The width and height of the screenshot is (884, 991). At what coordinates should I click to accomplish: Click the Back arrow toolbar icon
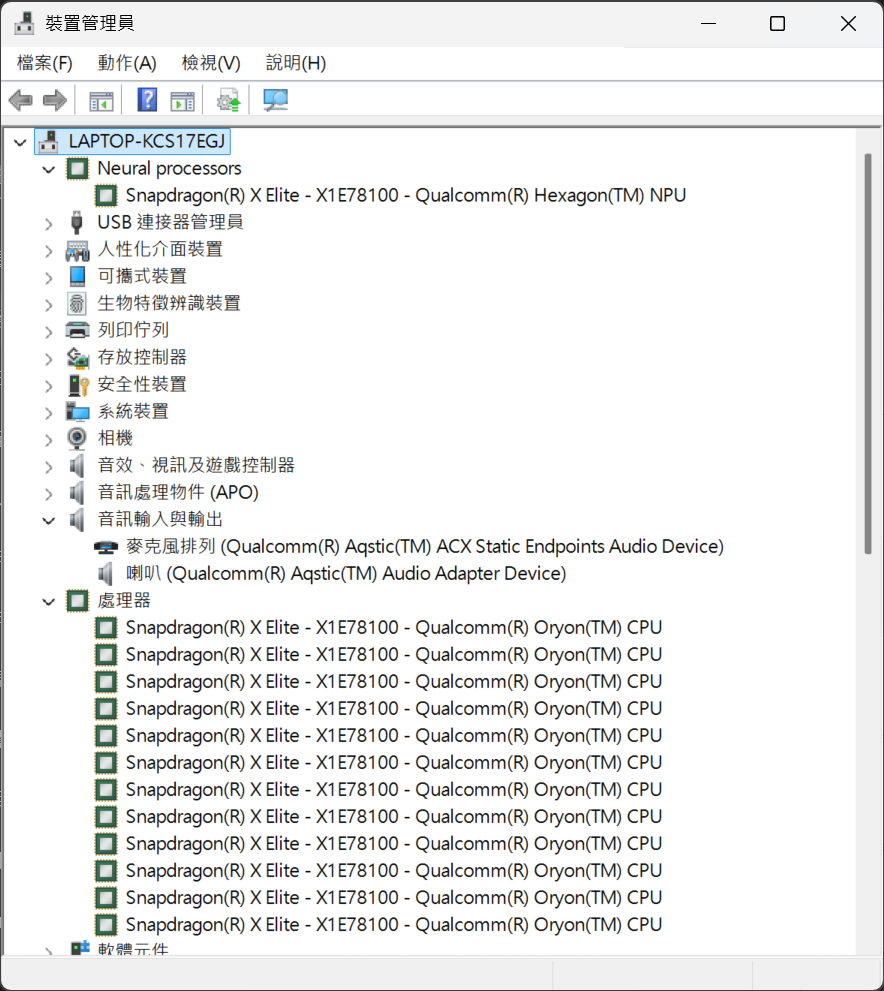point(21,100)
